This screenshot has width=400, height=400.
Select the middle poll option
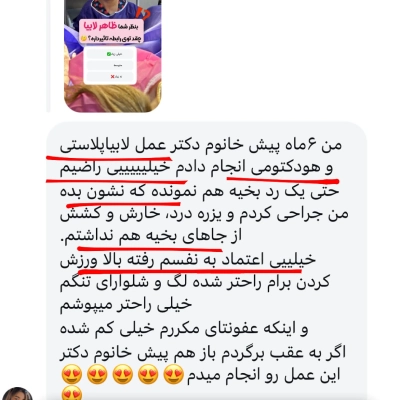(110, 65)
